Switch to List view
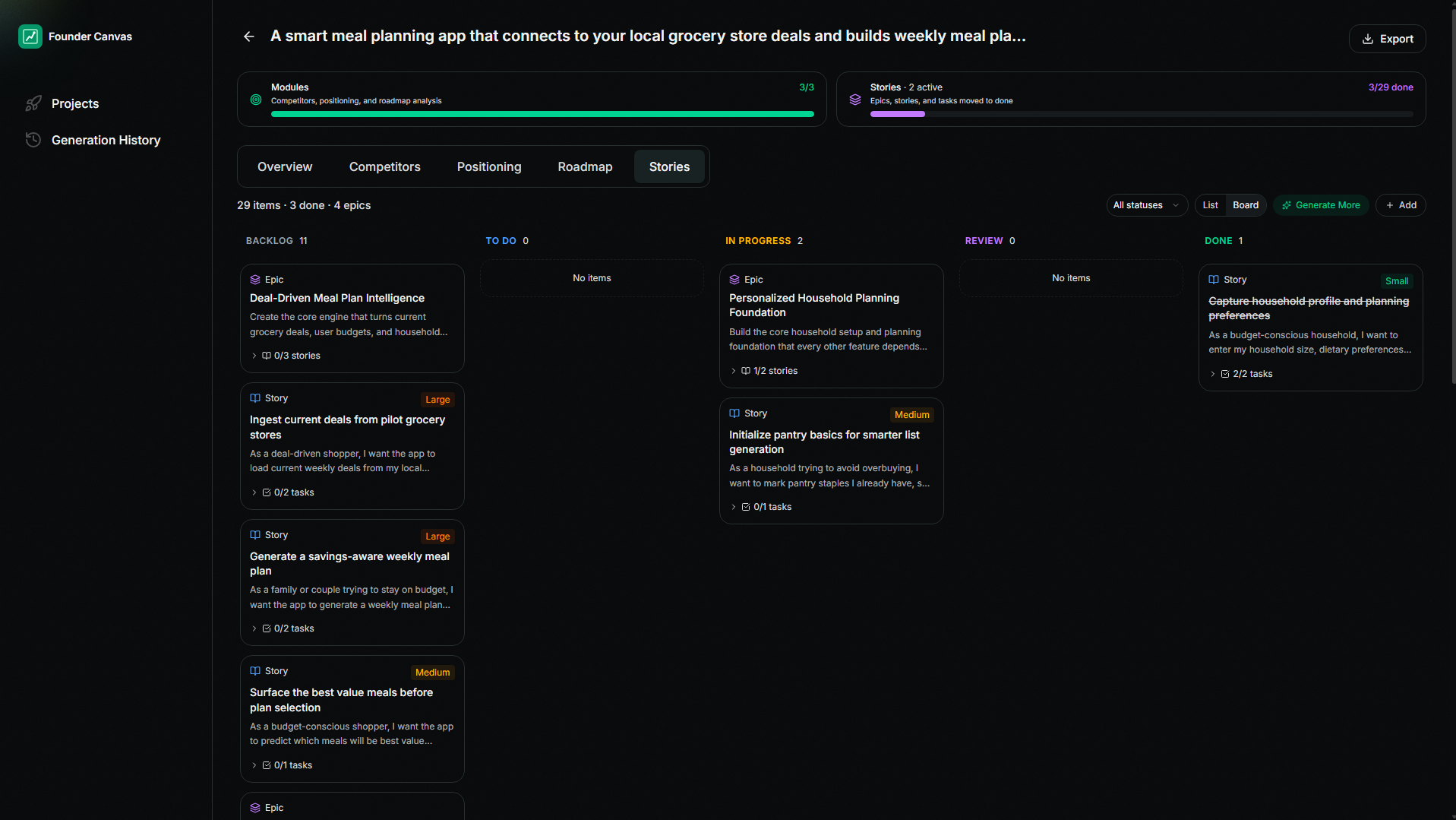The height and width of the screenshot is (820, 1456). point(1211,205)
